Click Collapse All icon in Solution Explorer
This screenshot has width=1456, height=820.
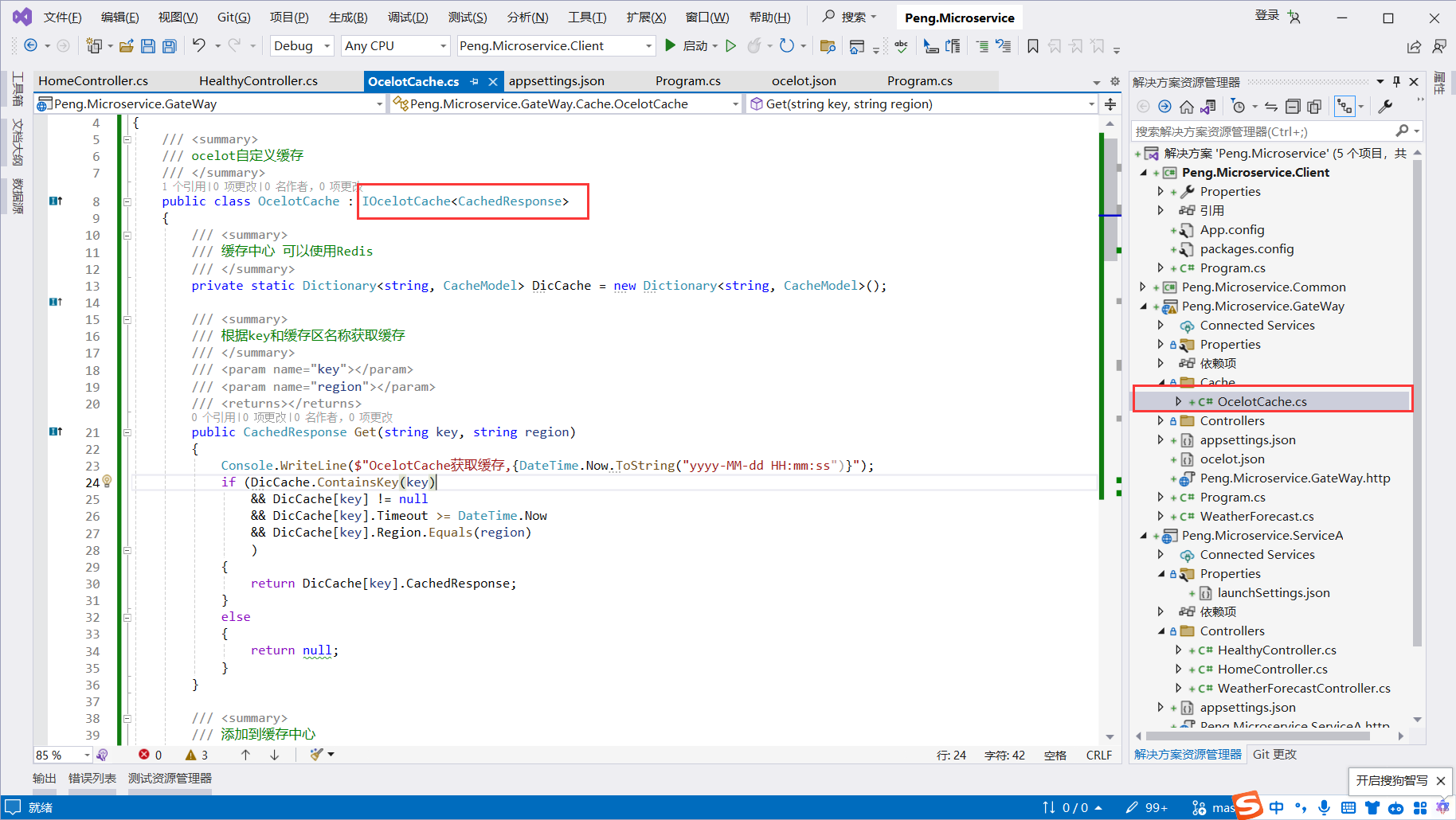(1293, 107)
